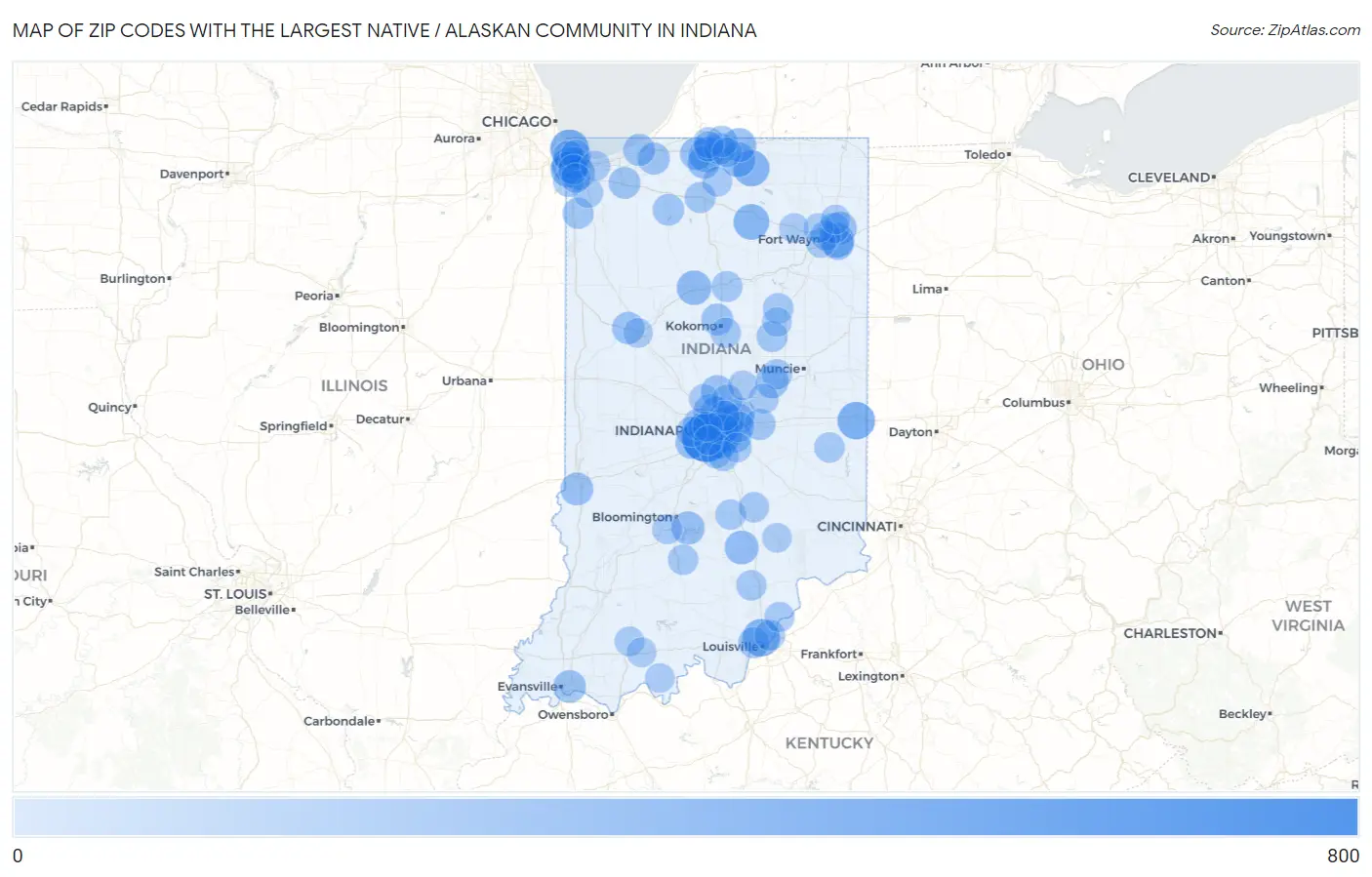Viewport: 1372px width, 877px height.
Task: Click the CHICAGO city label
Action: [x=517, y=121]
